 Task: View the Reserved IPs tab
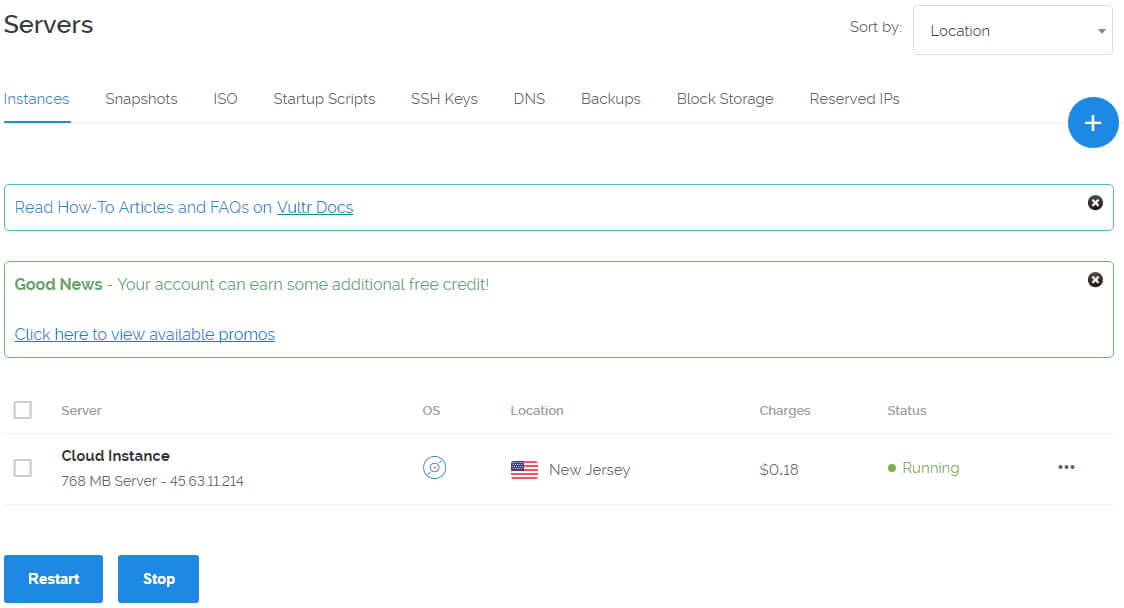point(854,99)
